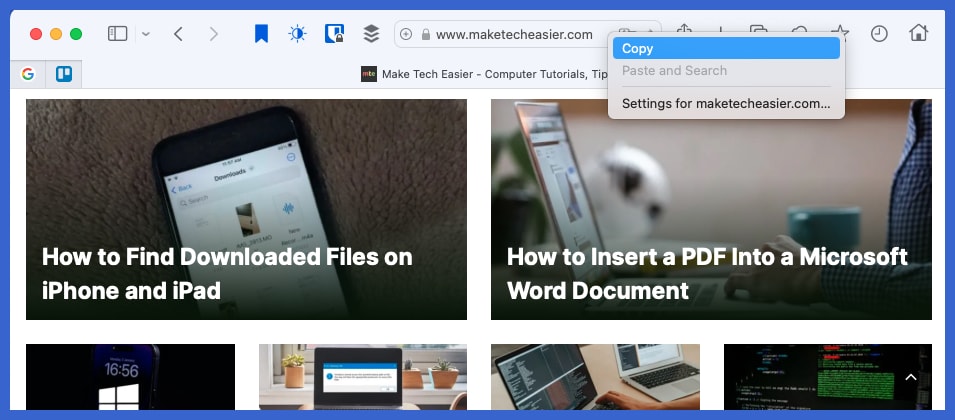This screenshot has height=420, width=955.
Task: Open the Insert a PDF Into Word article
Action: (x=707, y=273)
